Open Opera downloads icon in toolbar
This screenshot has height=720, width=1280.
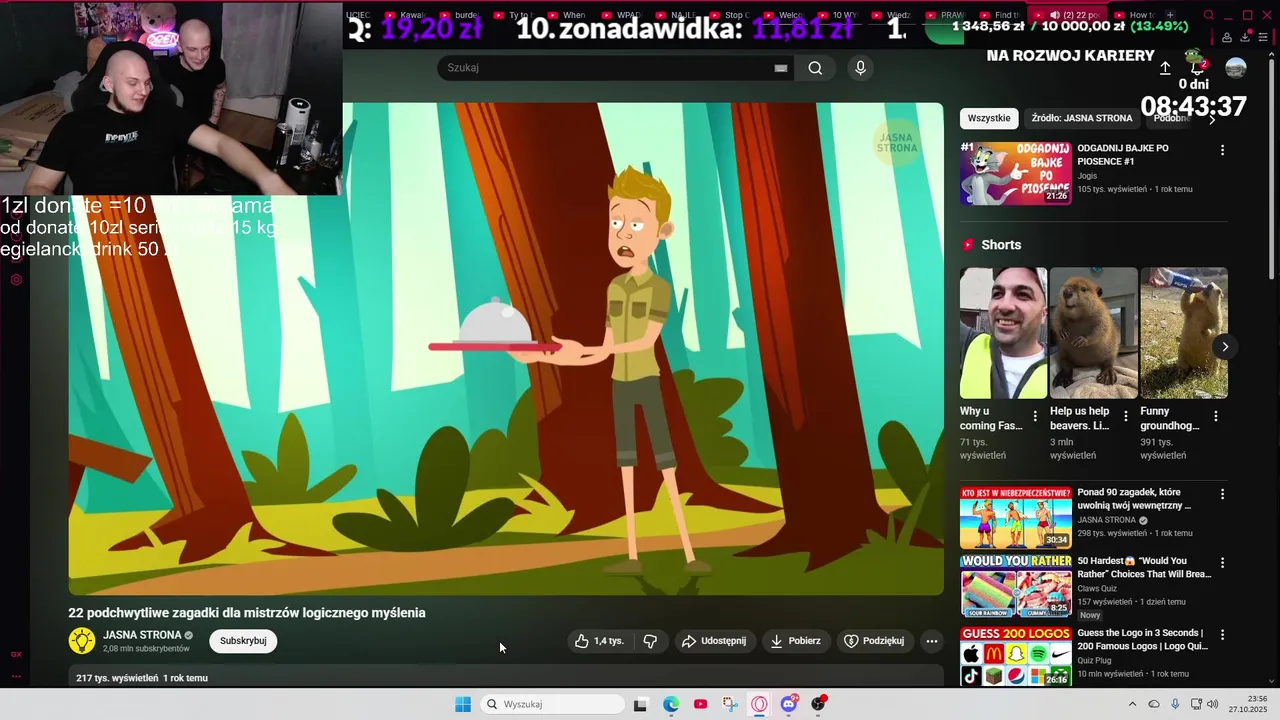click(1246, 37)
